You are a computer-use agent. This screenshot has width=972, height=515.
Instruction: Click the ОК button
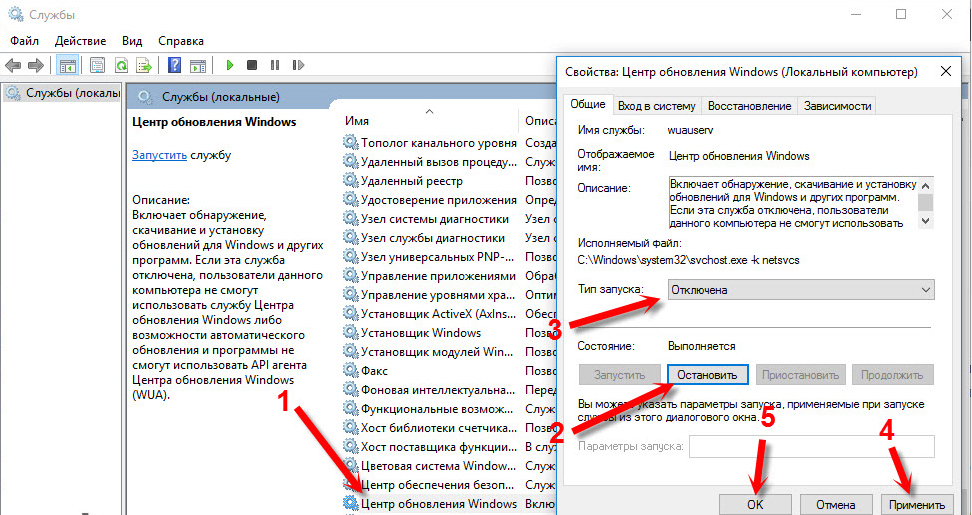tap(755, 504)
